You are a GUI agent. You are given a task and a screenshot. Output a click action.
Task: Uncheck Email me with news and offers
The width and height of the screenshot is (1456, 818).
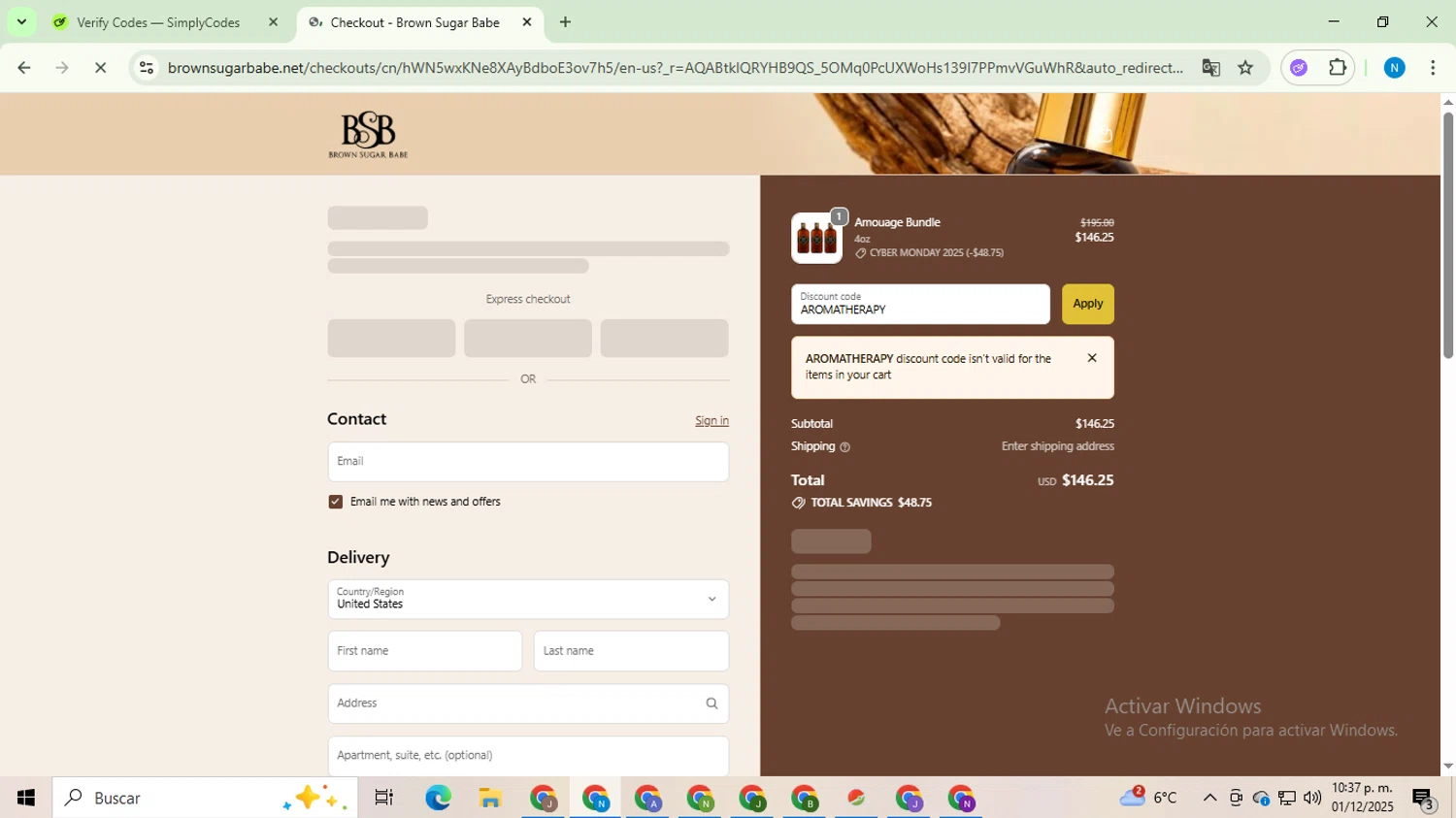pyautogui.click(x=336, y=502)
